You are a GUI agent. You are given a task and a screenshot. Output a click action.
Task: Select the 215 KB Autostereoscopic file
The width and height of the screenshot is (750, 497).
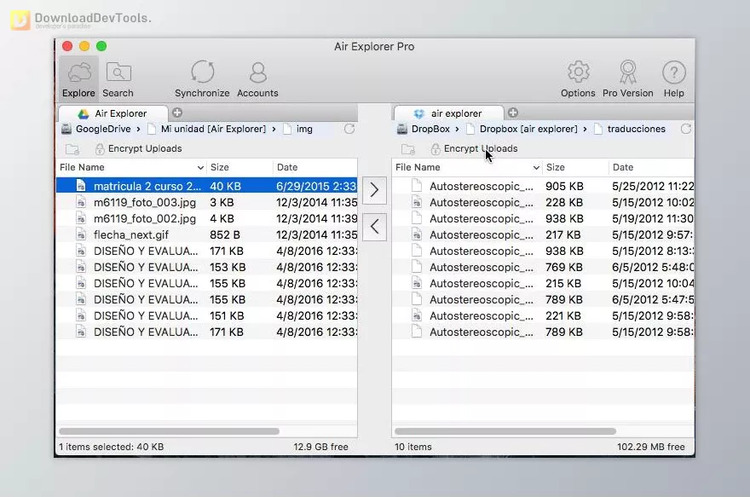543,283
